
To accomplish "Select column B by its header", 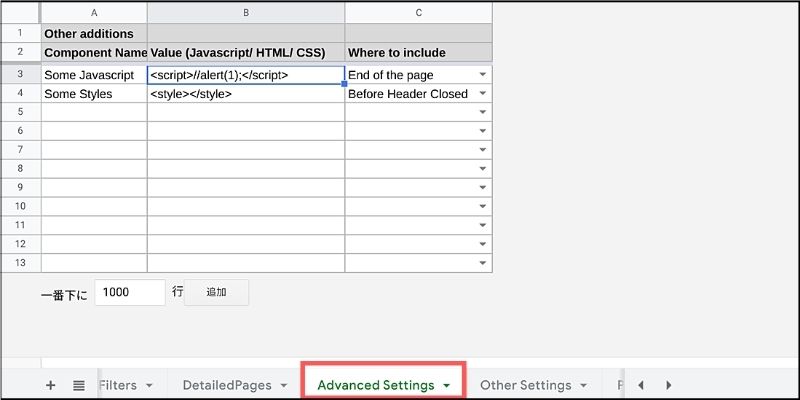I will point(245,12).
